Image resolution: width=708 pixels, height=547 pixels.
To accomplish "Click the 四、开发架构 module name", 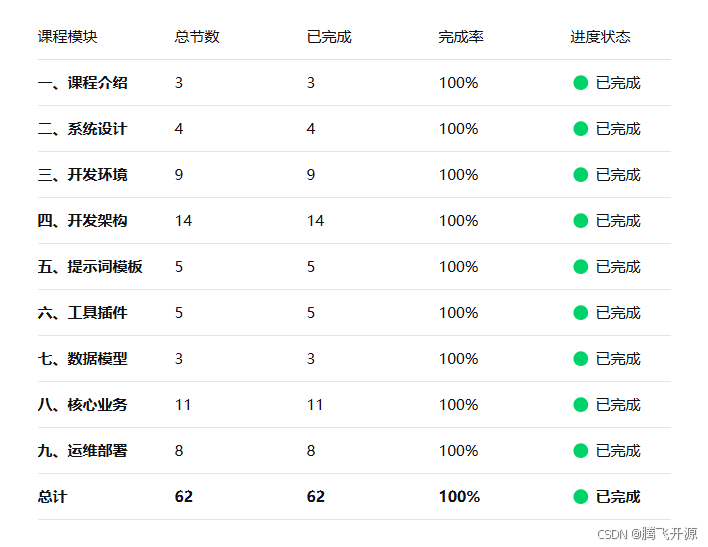I will 83,221.
